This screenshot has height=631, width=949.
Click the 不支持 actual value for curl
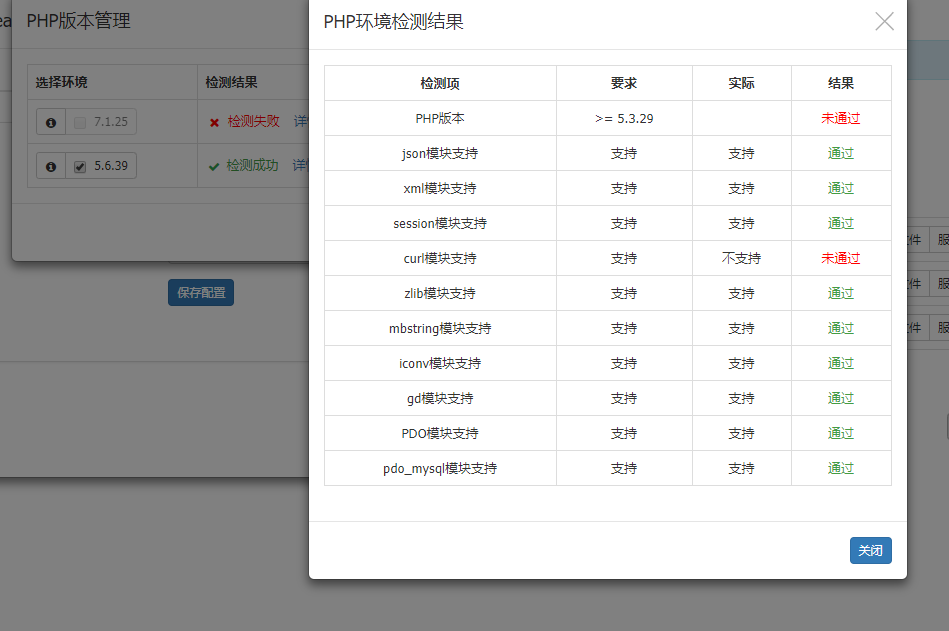(x=741, y=258)
